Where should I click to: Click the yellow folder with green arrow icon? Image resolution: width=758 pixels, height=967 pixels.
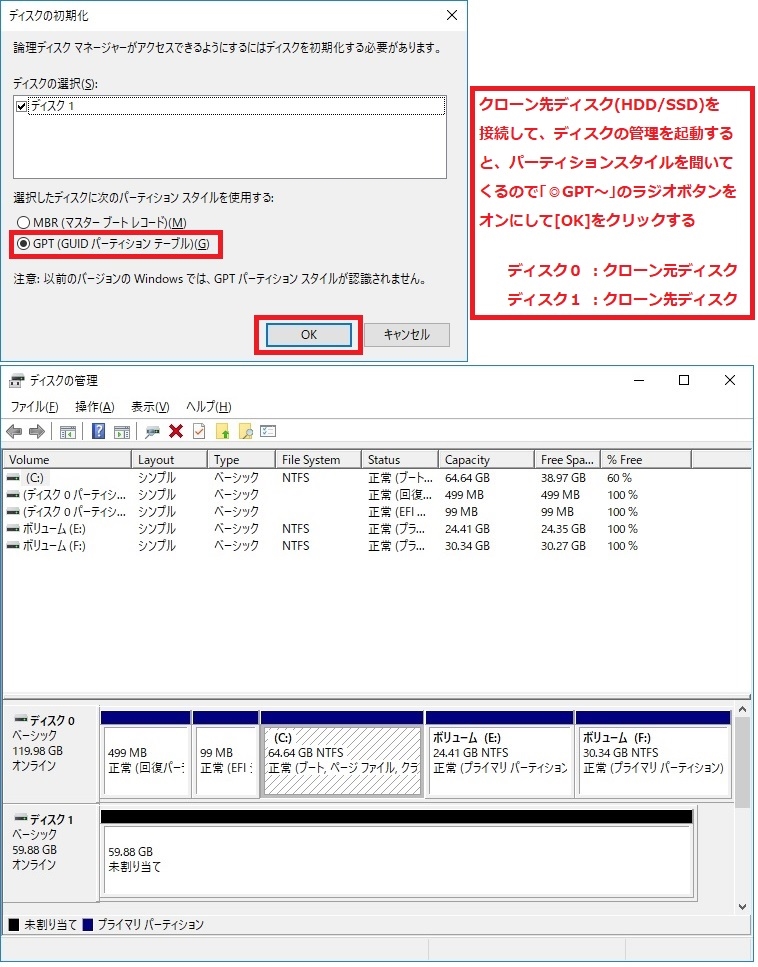[223, 431]
